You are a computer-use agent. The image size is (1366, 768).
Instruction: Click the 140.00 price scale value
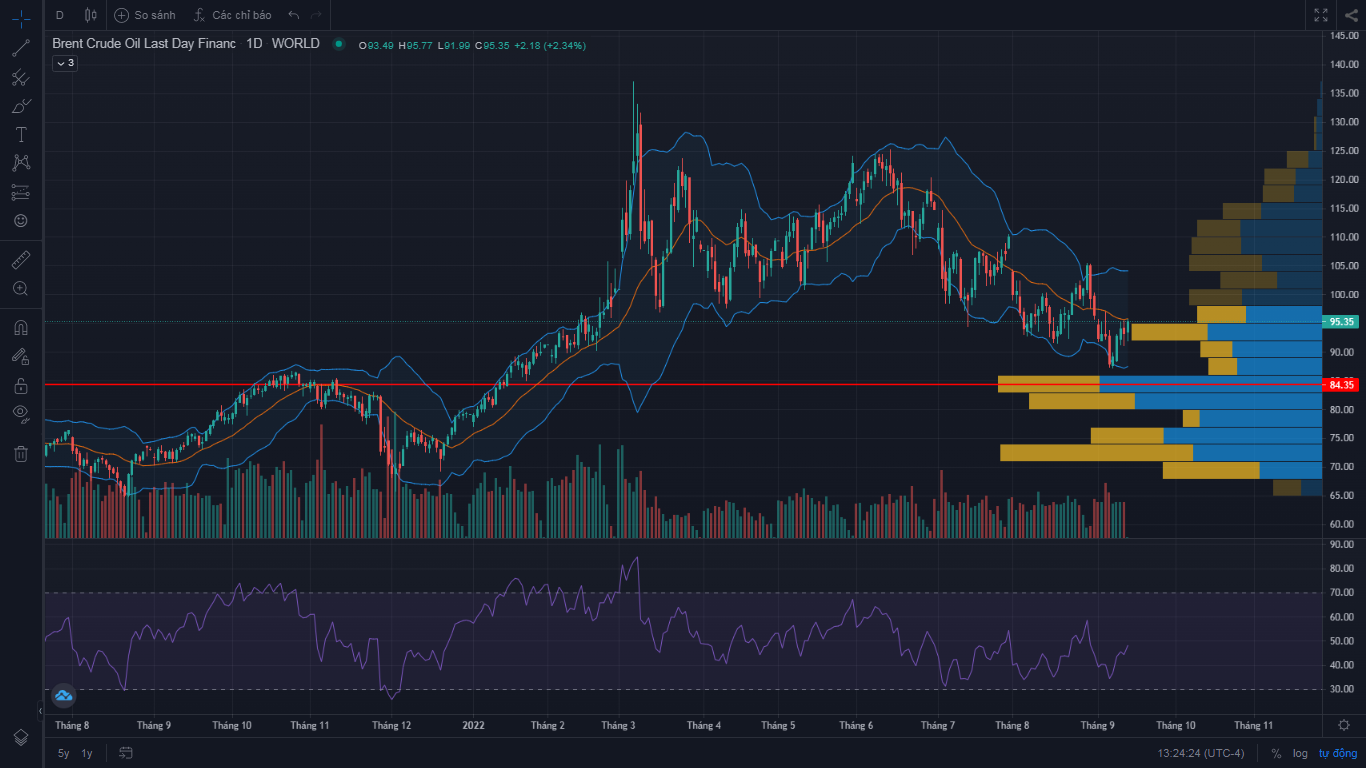coord(1343,65)
